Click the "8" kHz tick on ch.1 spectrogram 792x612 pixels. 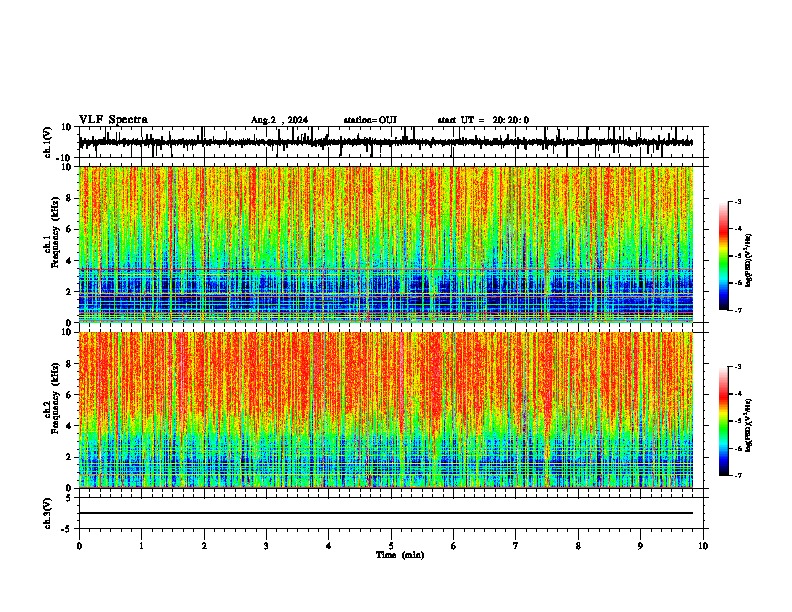tap(69, 198)
